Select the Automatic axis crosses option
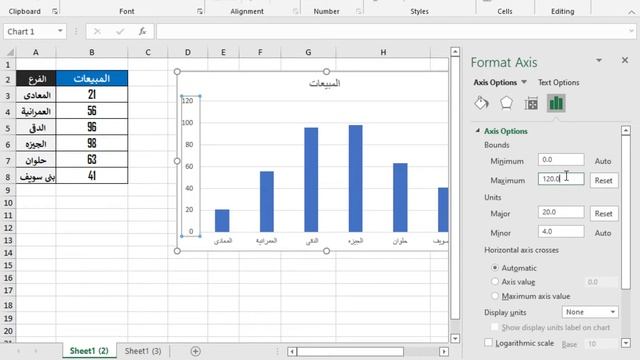 (x=495, y=268)
